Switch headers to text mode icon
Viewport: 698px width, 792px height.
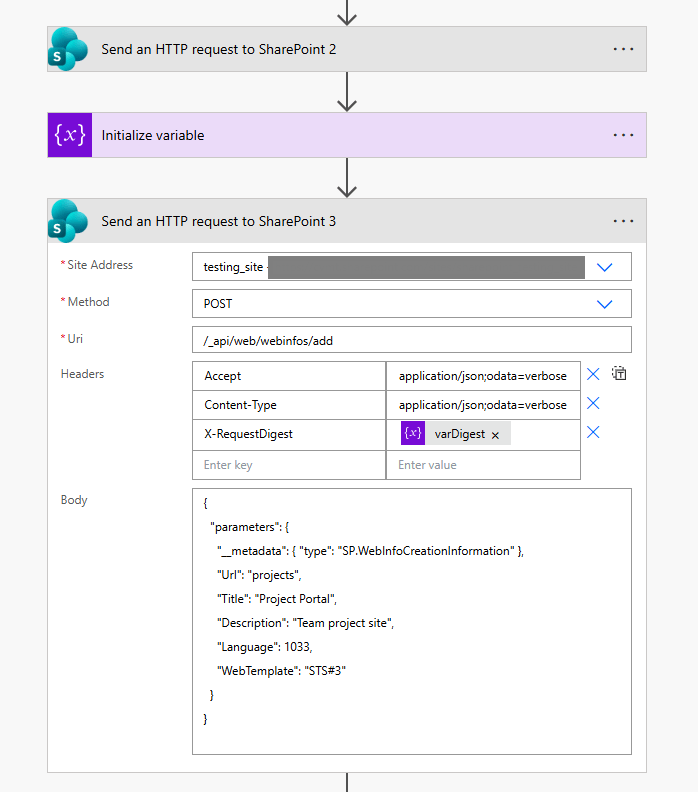620,374
